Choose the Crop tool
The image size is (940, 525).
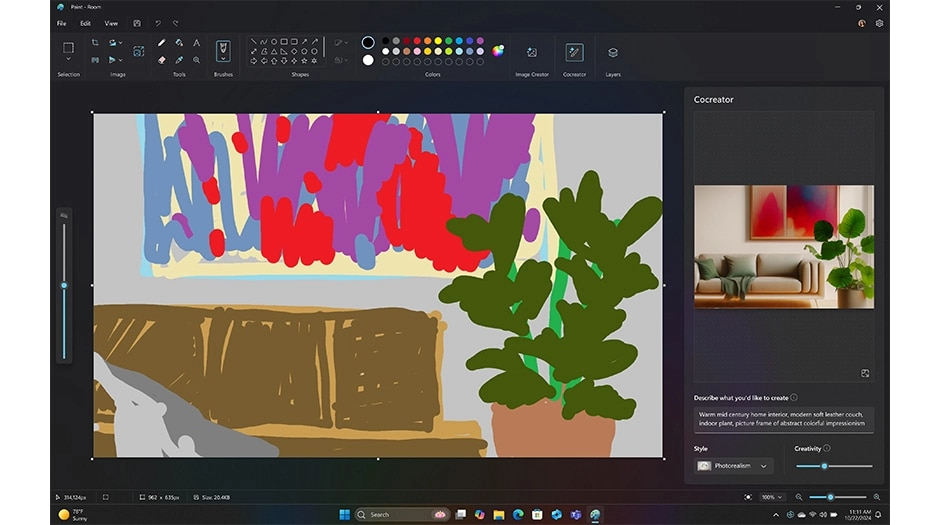(x=95, y=43)
